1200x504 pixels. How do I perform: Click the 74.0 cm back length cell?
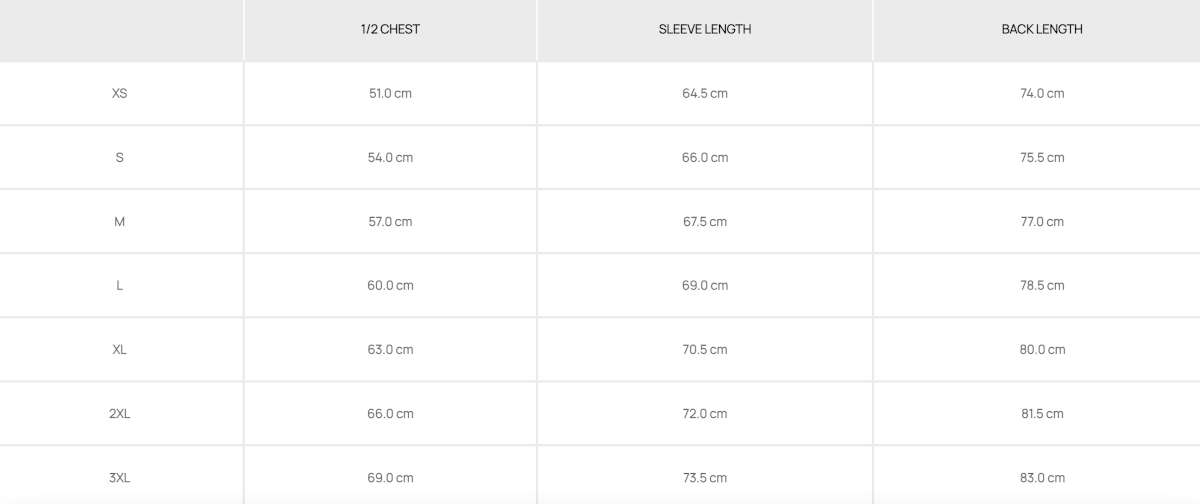click(1042, 93)
